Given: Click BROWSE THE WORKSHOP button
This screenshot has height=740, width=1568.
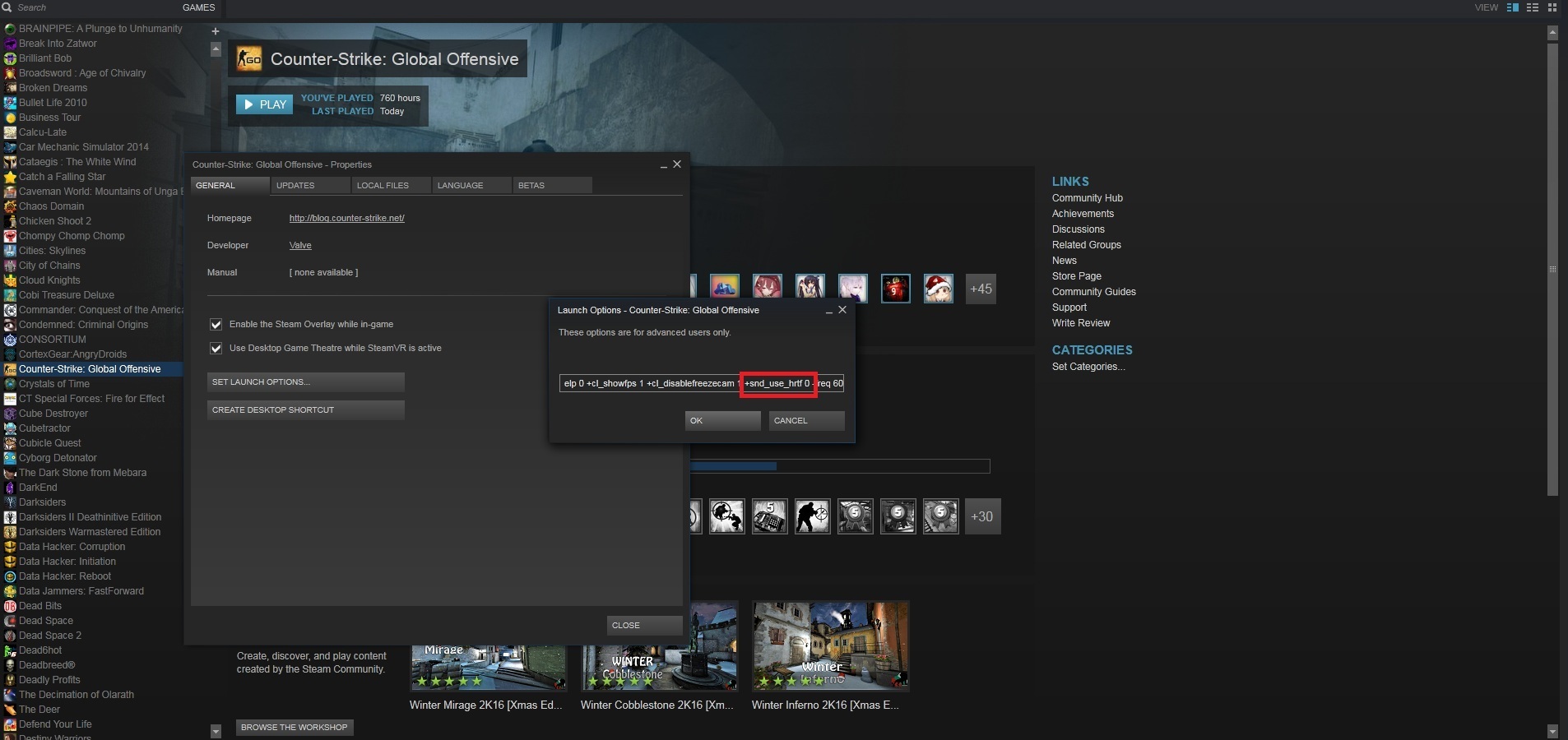Looking at the screenshot, I should (x=295, y=727).
